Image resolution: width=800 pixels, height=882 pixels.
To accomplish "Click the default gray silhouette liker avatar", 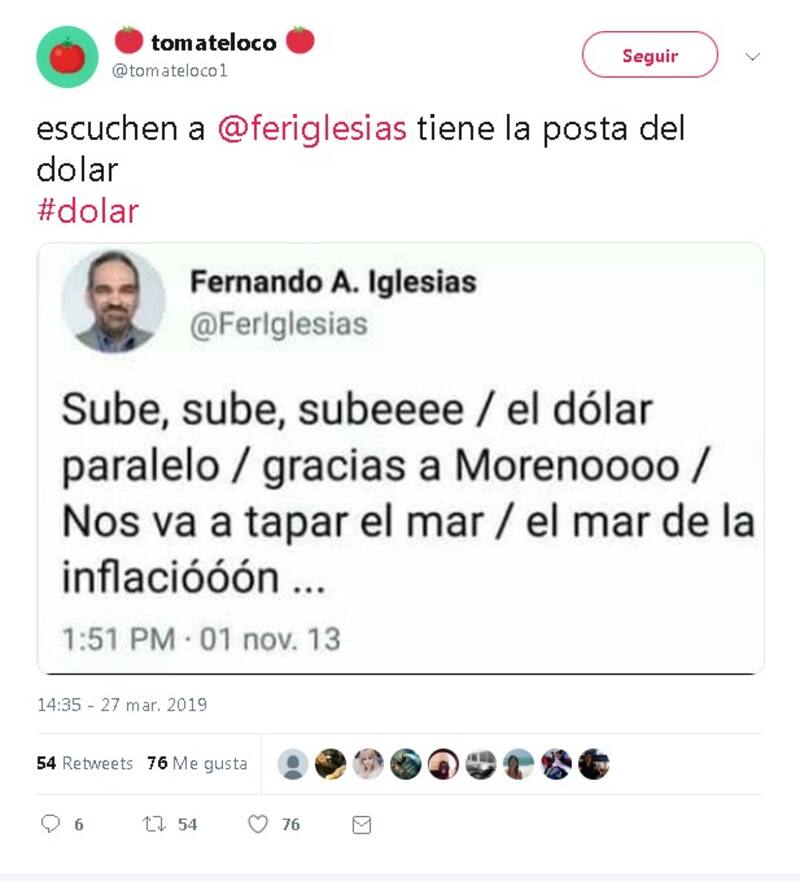I will [293, 764].
